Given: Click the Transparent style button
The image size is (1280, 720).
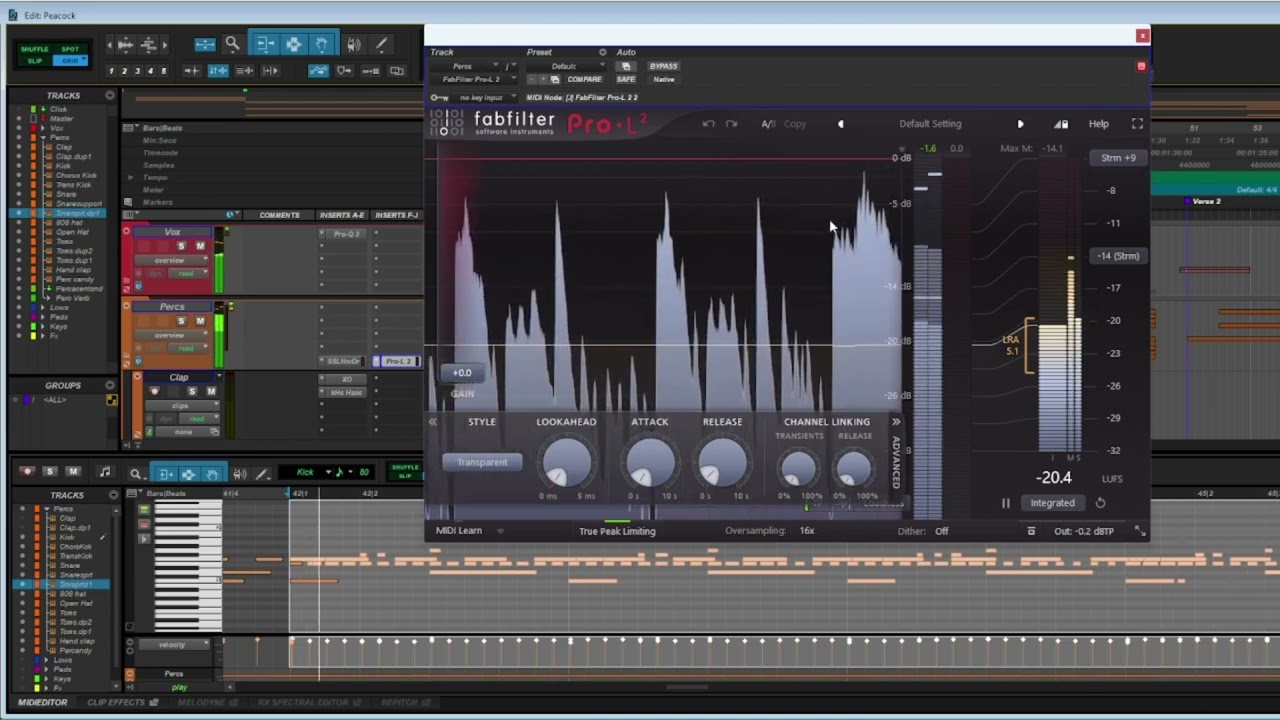Looking at the screenshot, I should 482,462.
